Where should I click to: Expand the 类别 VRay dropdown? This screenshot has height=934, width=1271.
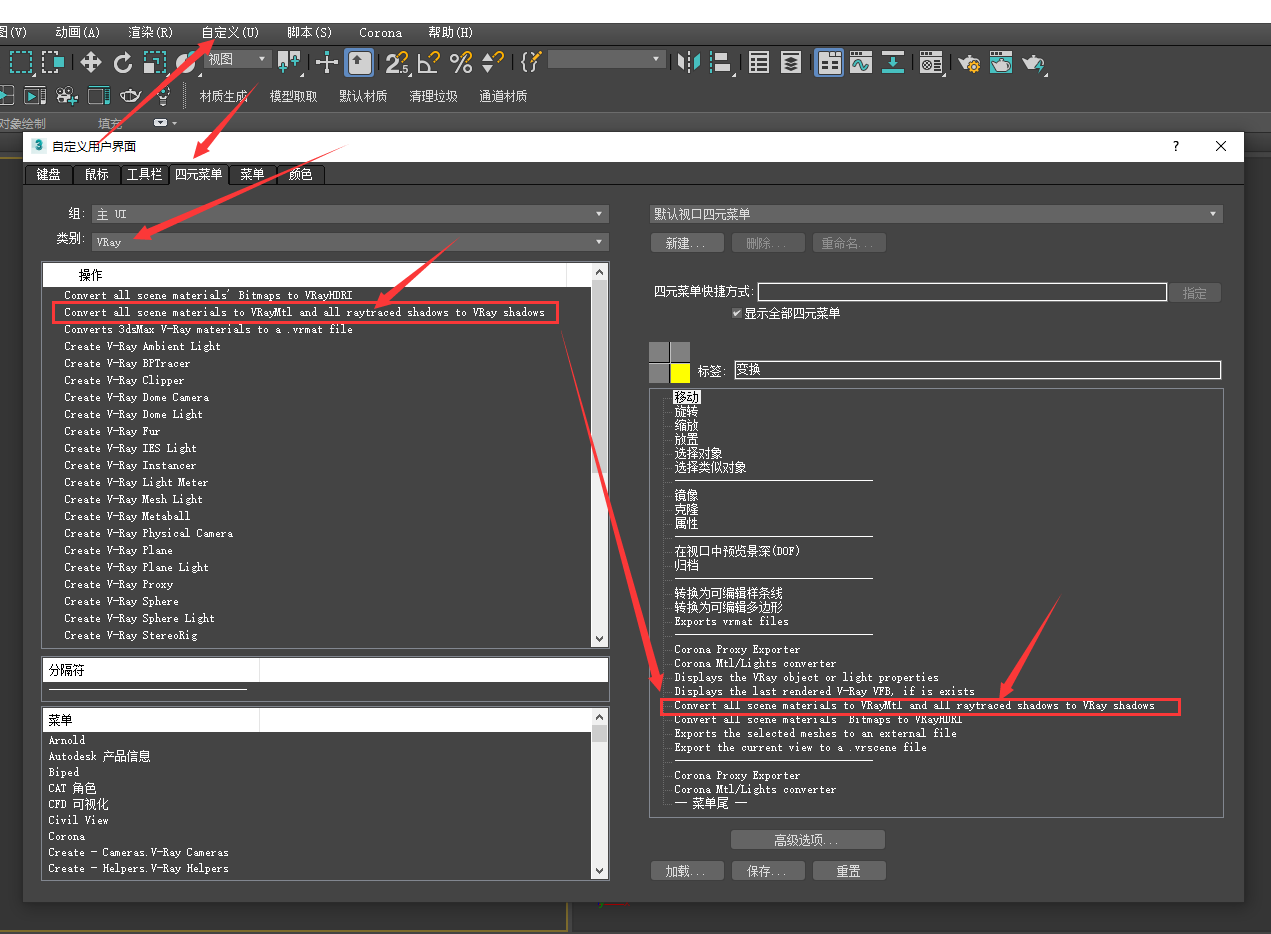pyautogui.click(x=350, y=242)
